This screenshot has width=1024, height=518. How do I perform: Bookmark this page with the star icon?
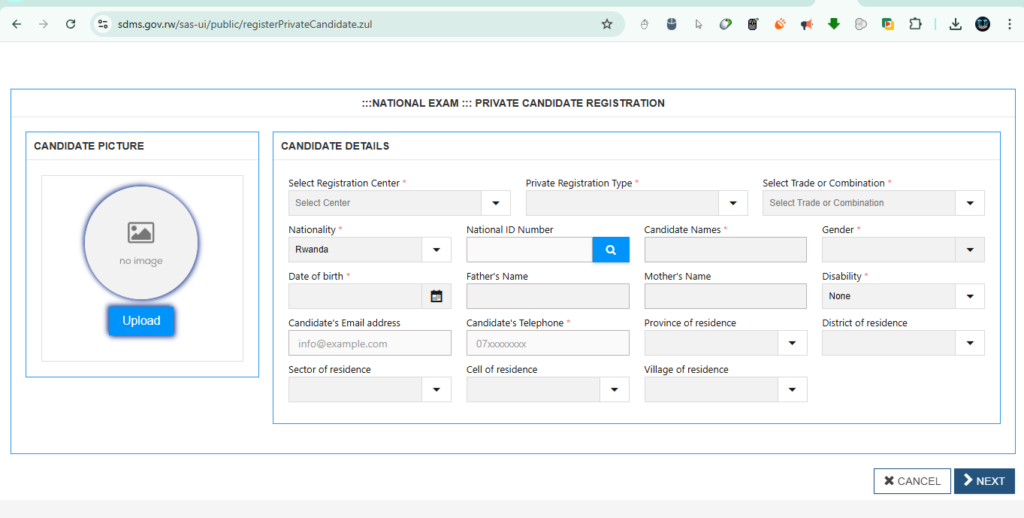(x=606, y=24)
